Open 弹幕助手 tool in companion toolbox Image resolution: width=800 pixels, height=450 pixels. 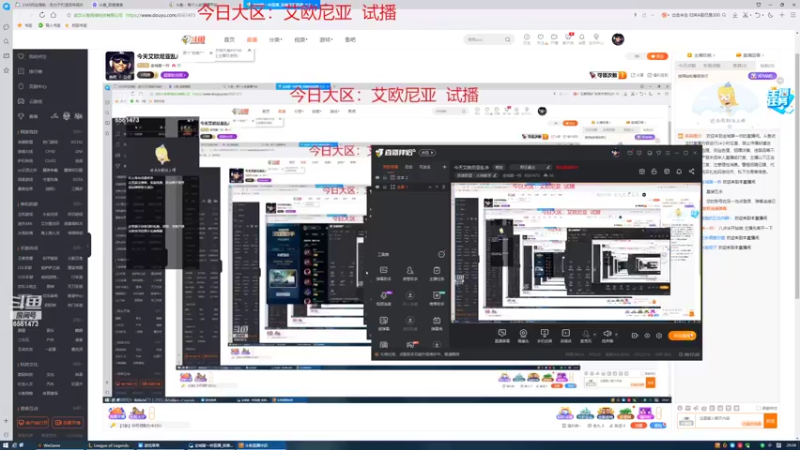click(x=384, y=273)
